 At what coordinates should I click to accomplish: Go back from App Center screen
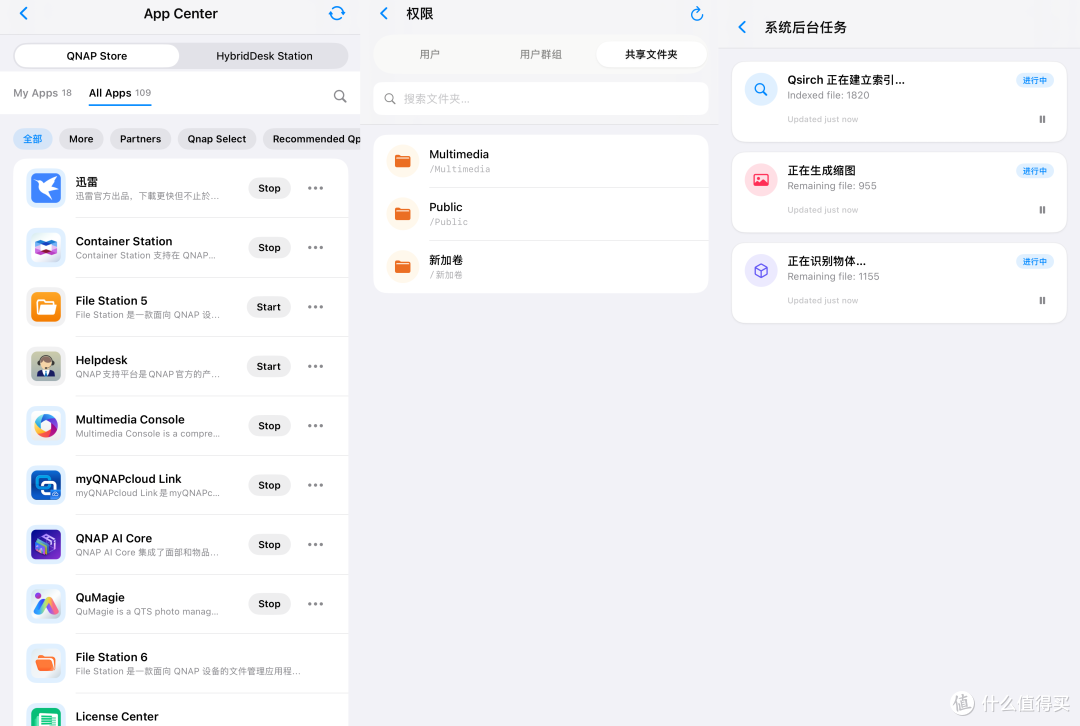(x=24, y=13)
